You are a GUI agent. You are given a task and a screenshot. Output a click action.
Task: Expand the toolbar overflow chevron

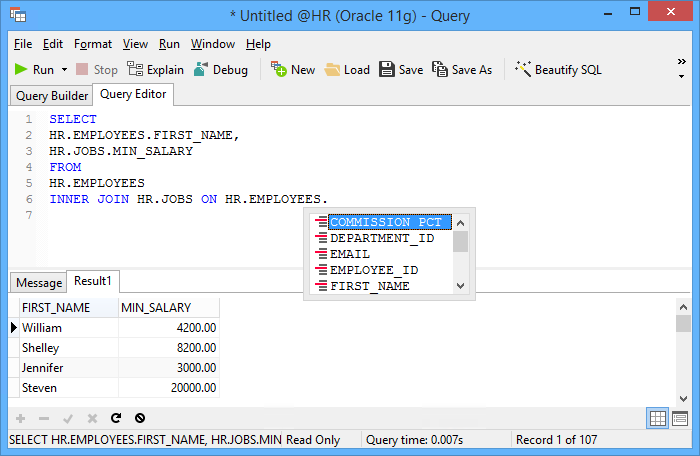point(681,62)
